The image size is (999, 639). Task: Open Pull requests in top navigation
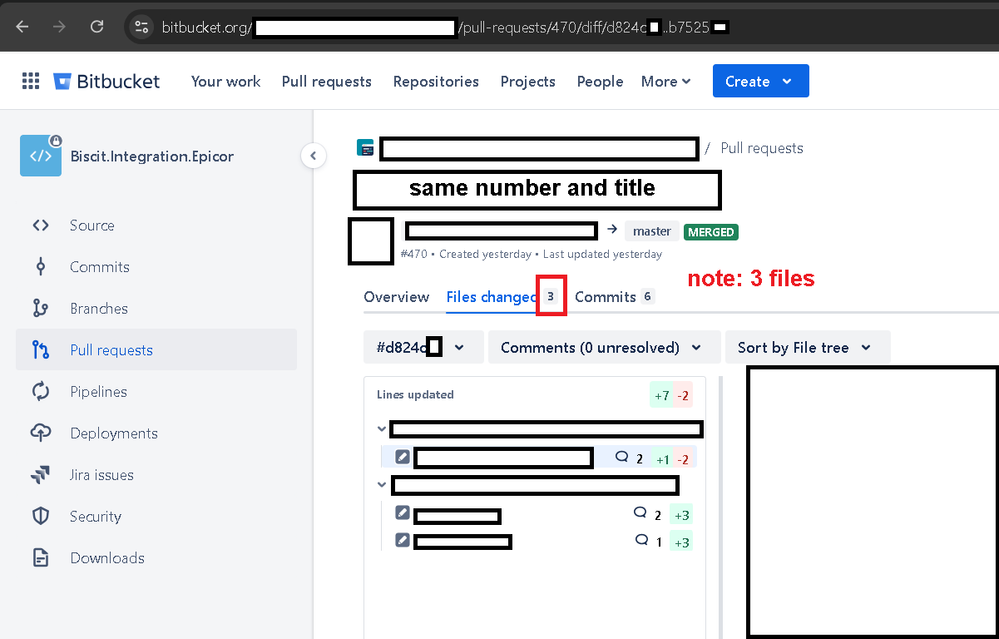(326, 82)
